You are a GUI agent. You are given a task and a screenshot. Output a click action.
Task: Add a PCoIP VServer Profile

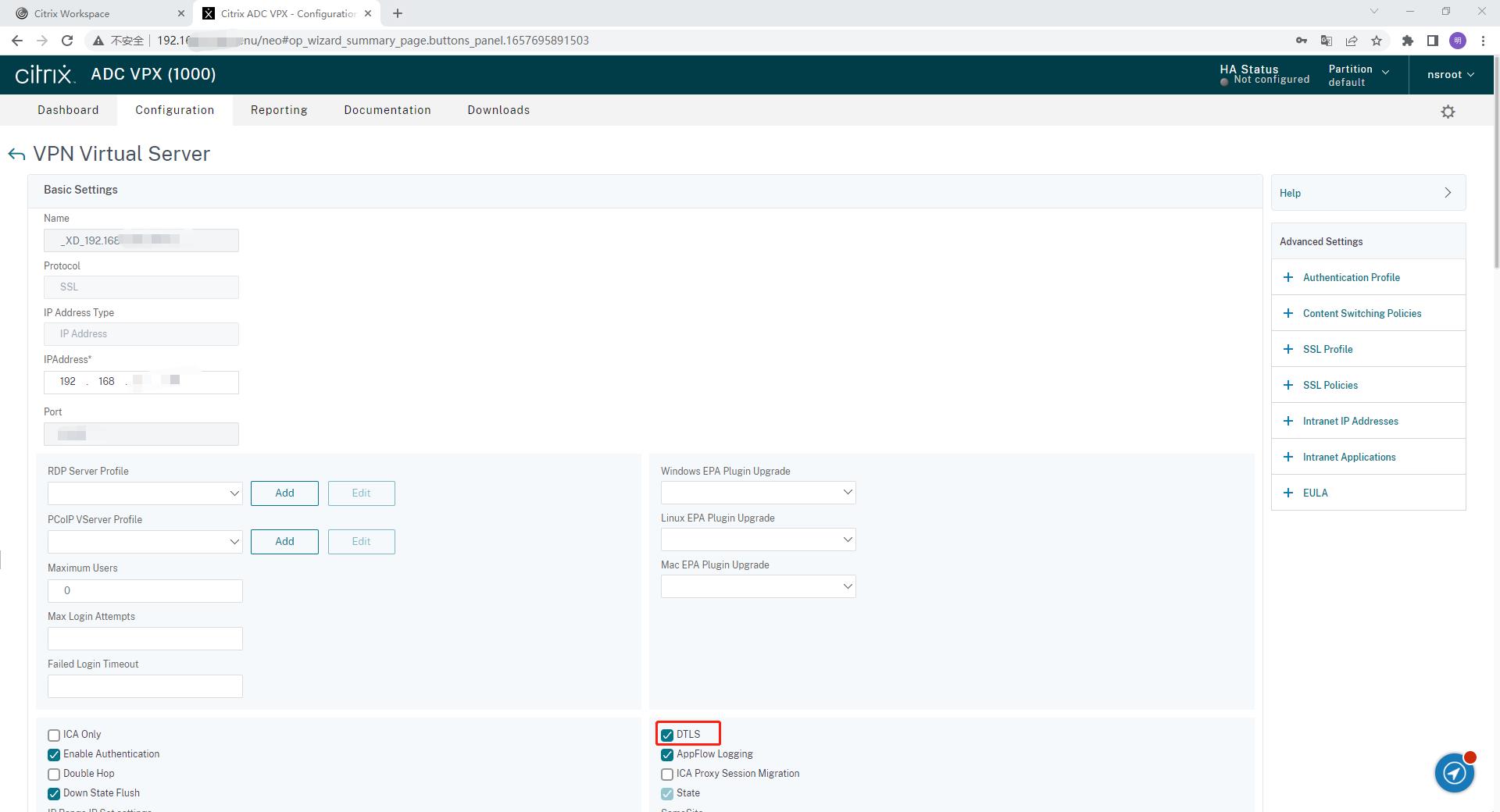pyautogui.click(x=284, y=542)
